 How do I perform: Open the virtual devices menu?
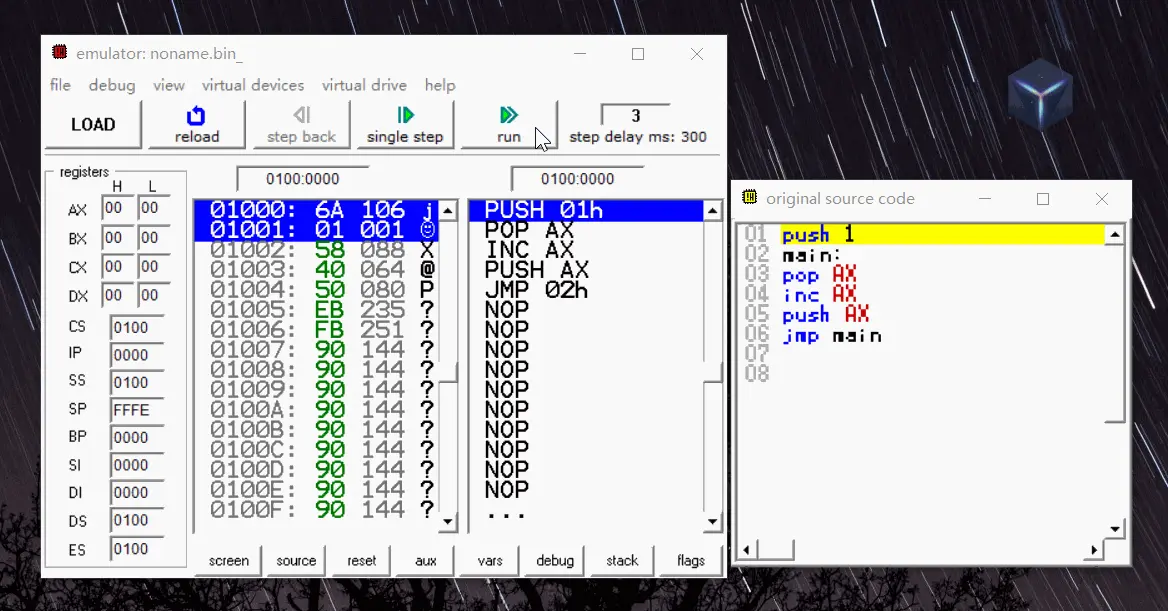(x=253, y=85)
